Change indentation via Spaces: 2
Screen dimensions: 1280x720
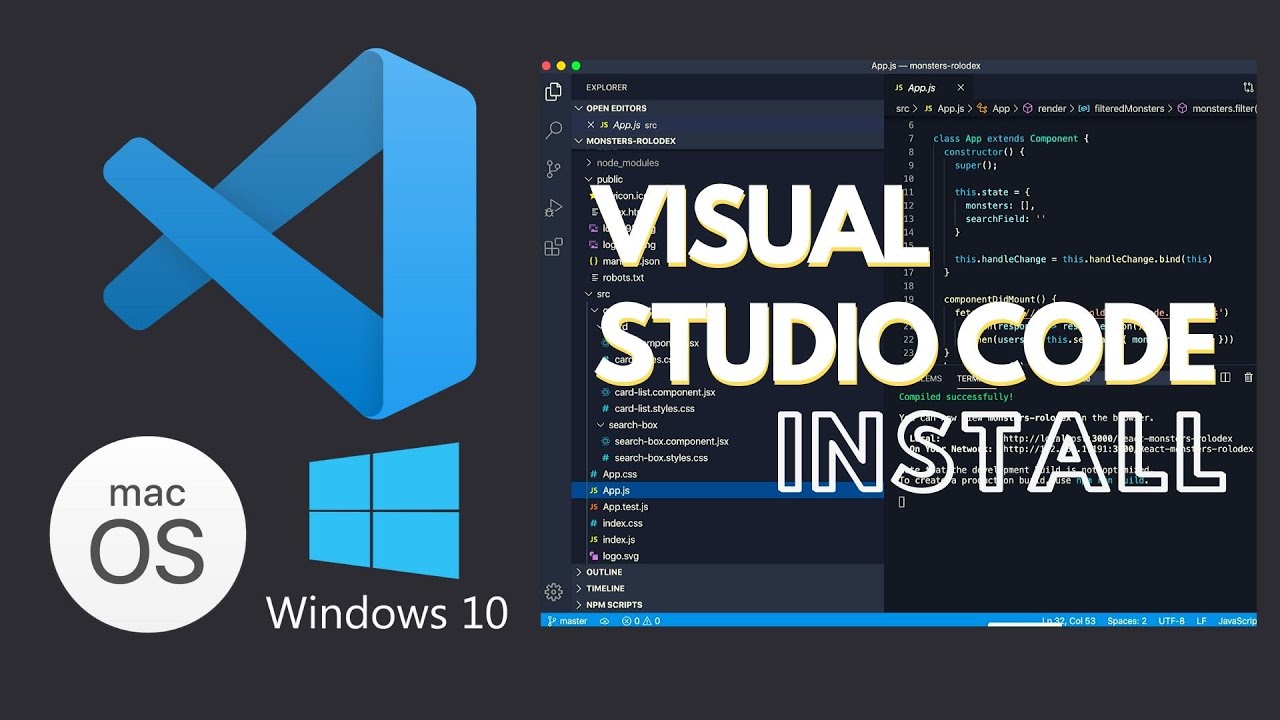click(x=1127, y=621)
